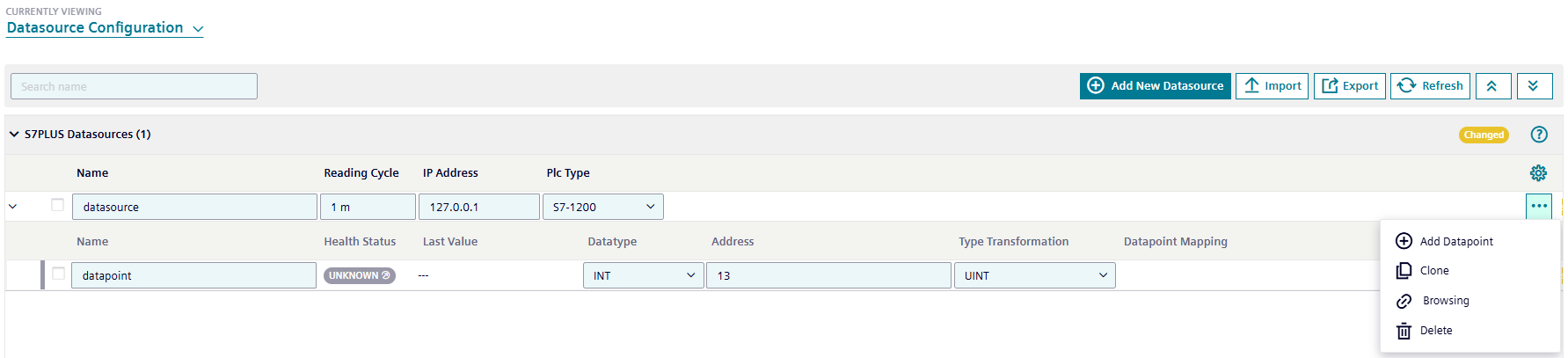
Task: Open the Datatype INT dropdown
Action: pos(644,275)
